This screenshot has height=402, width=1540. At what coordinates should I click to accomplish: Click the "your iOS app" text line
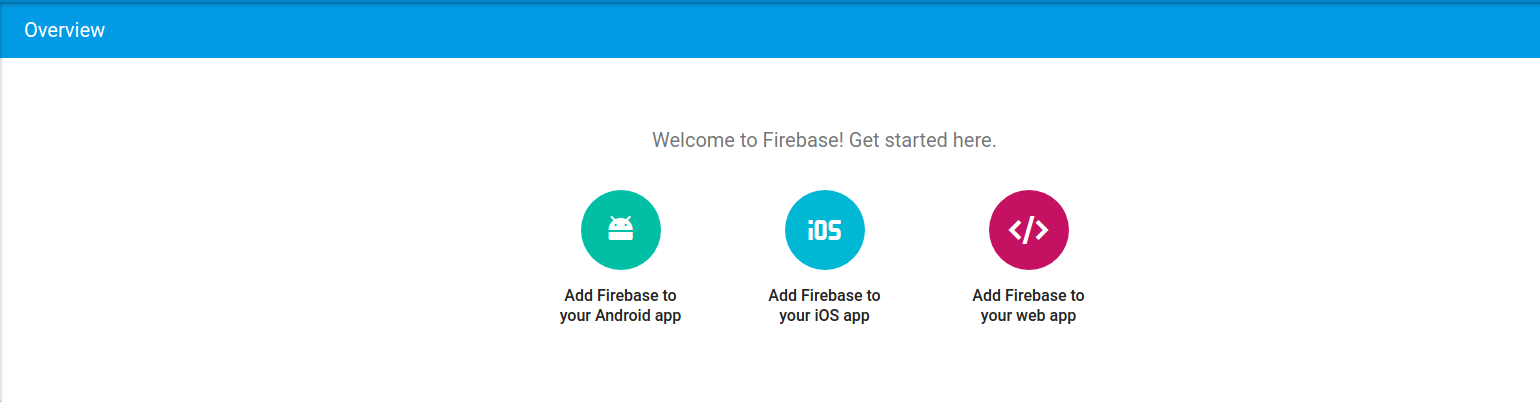(x=824, y=316)
